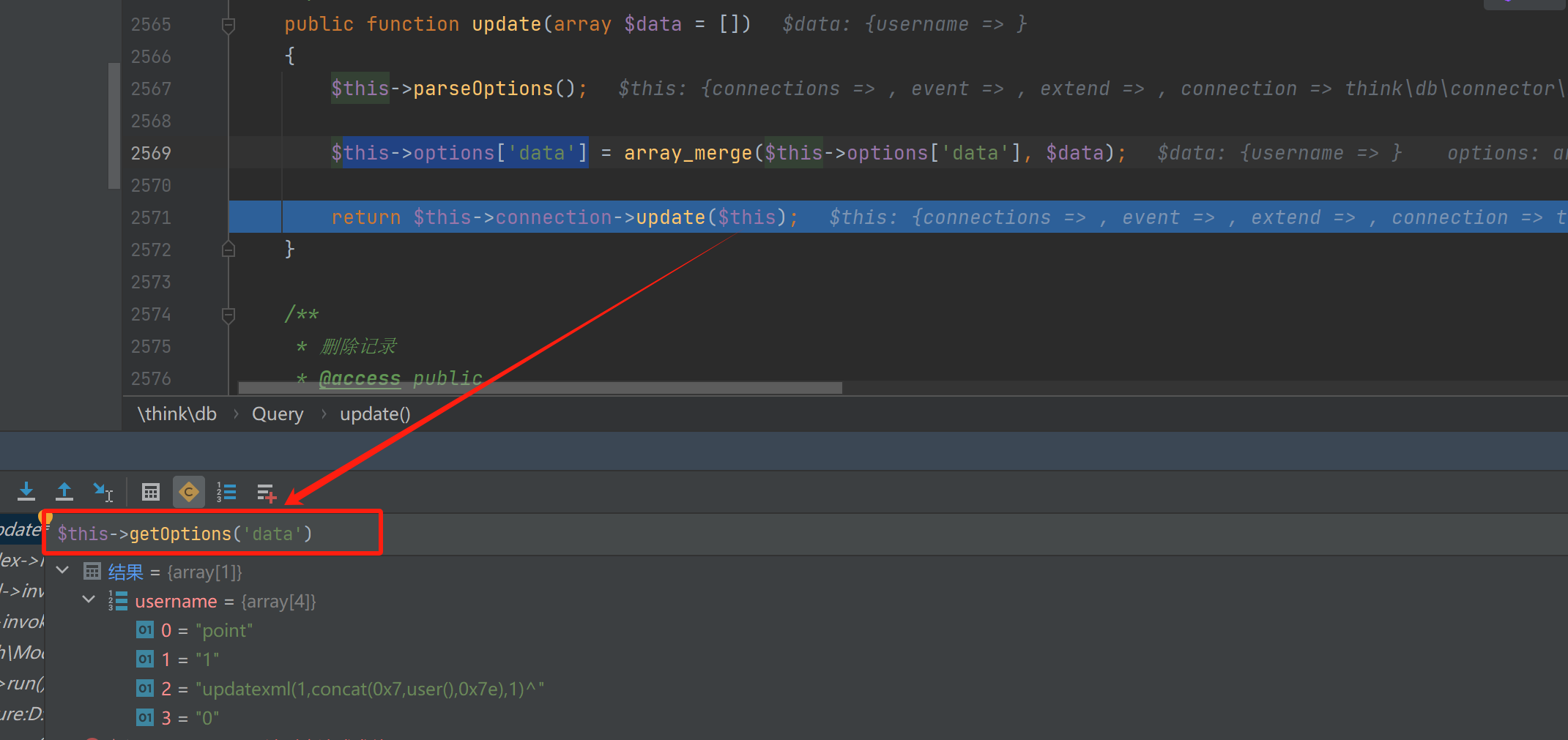Select the \think\db breadcrumb

pyautogui.click(x=177, y=414)
